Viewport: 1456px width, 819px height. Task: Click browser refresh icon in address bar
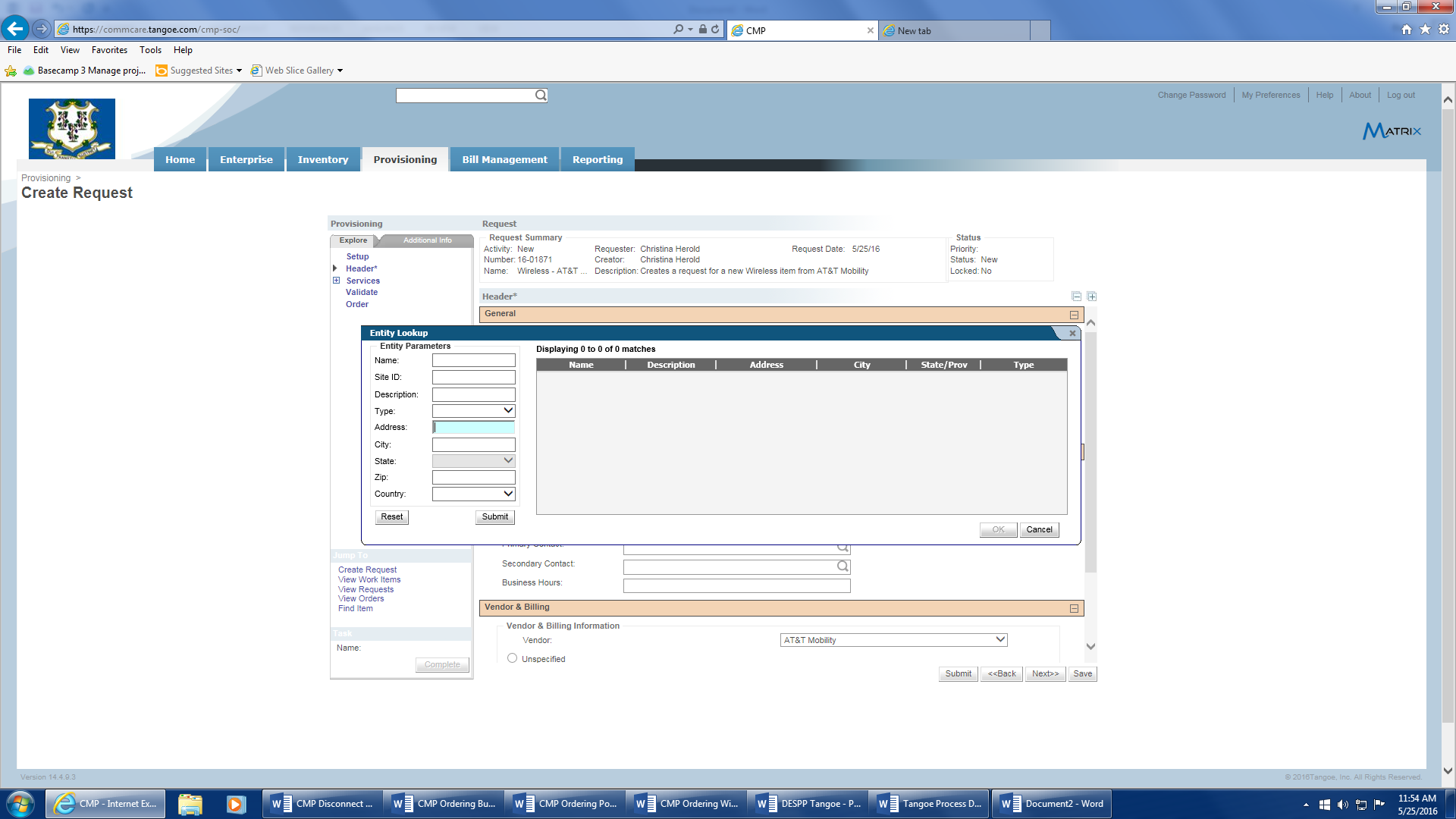[x=715, y=30]
